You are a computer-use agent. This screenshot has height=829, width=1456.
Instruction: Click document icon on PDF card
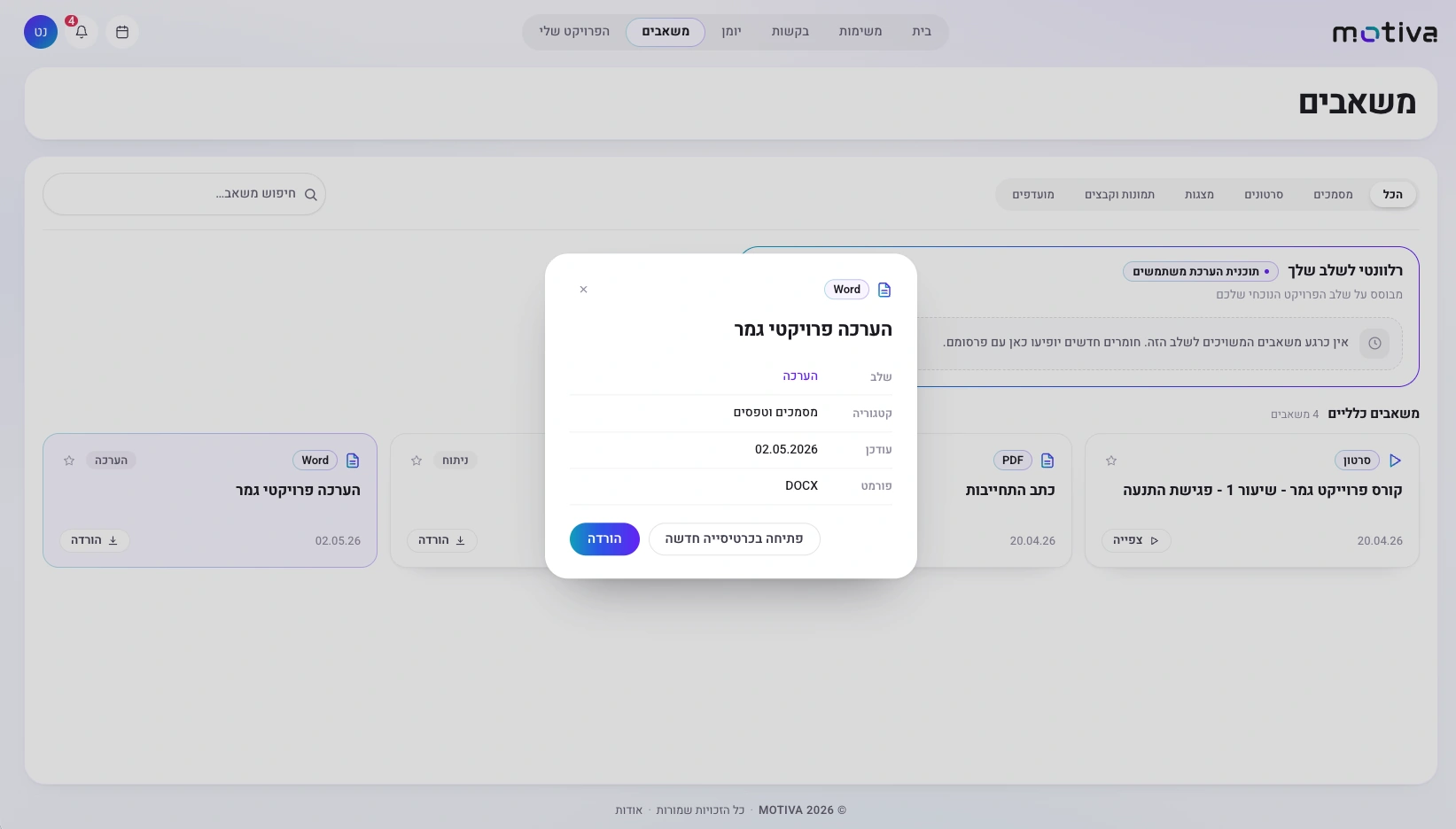pos(1047,461)
